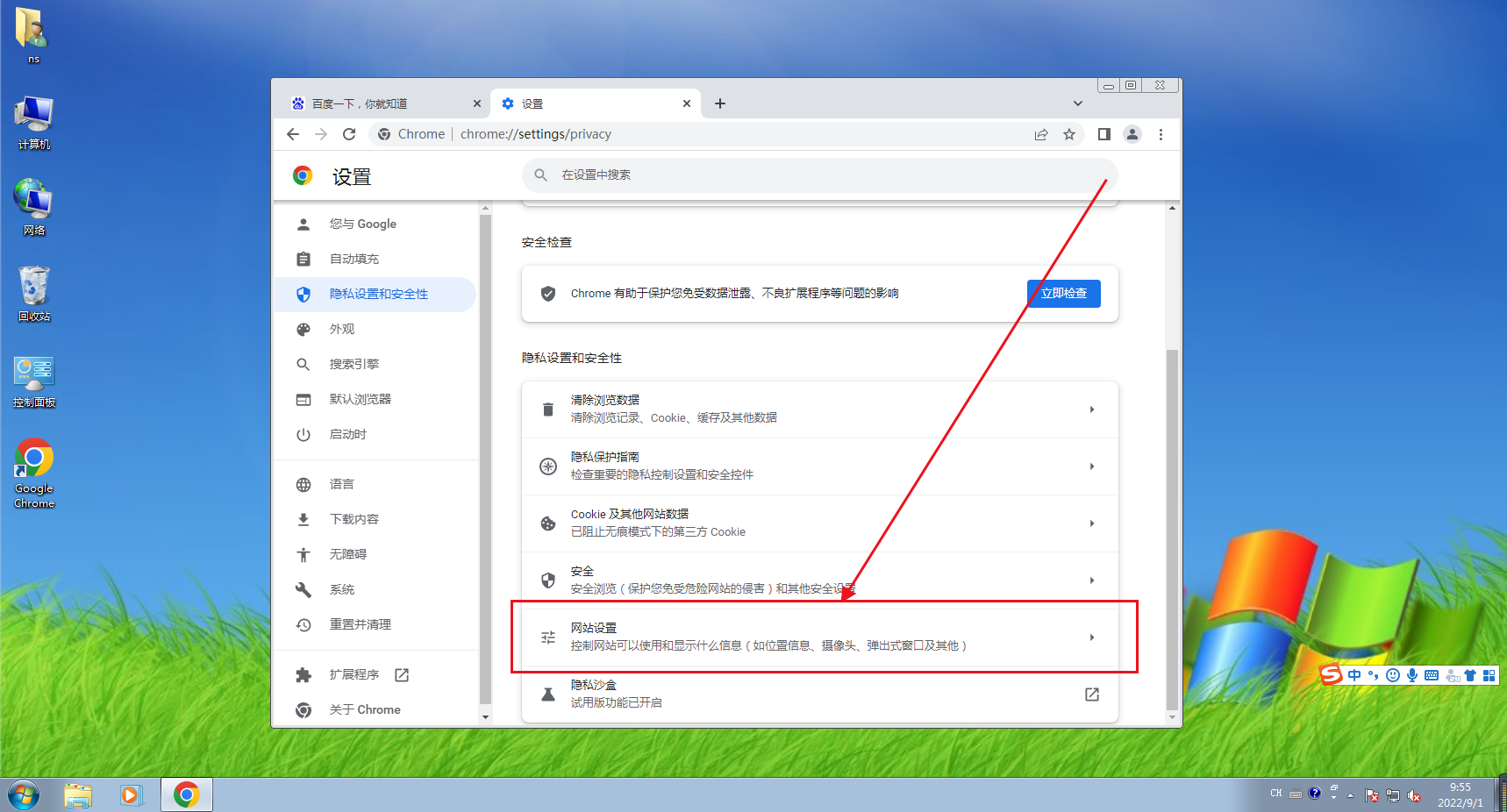The width and height of the screenshot is (1507, 812).
Task: Open 关于 Chrome from the sidebar
Action: (365, 709)
